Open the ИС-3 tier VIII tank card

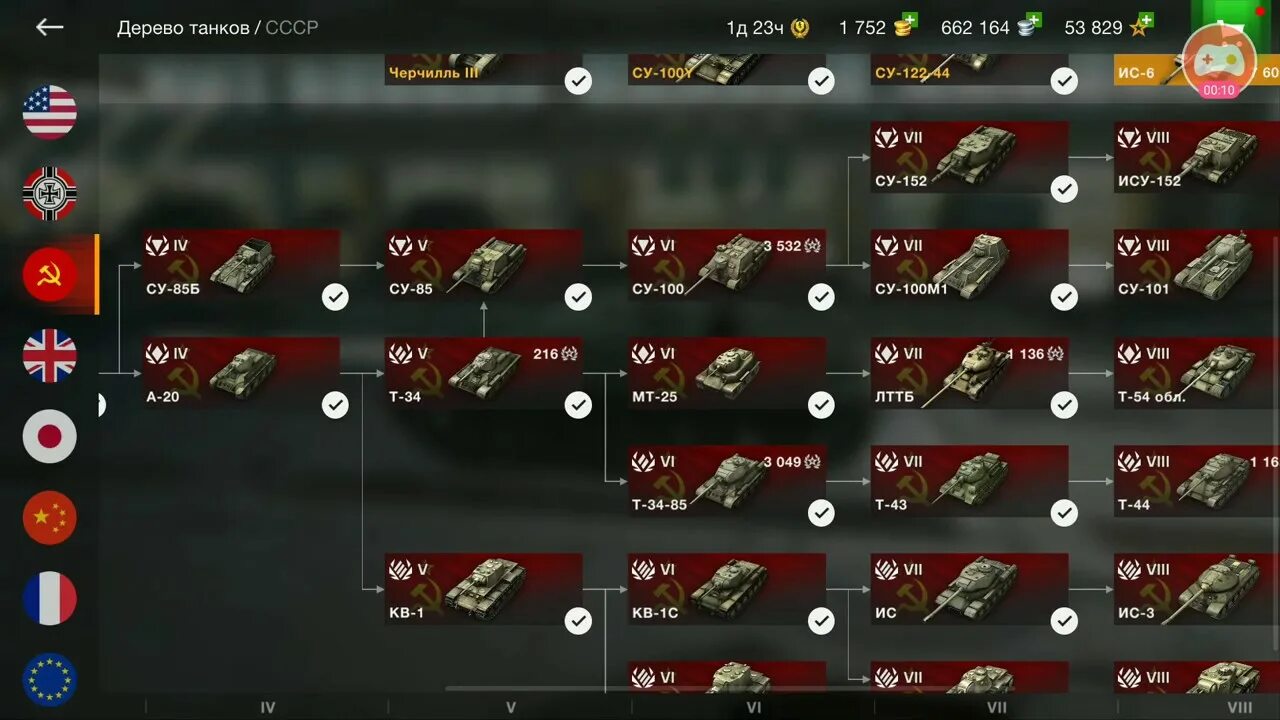click(x=1197, y=589)
